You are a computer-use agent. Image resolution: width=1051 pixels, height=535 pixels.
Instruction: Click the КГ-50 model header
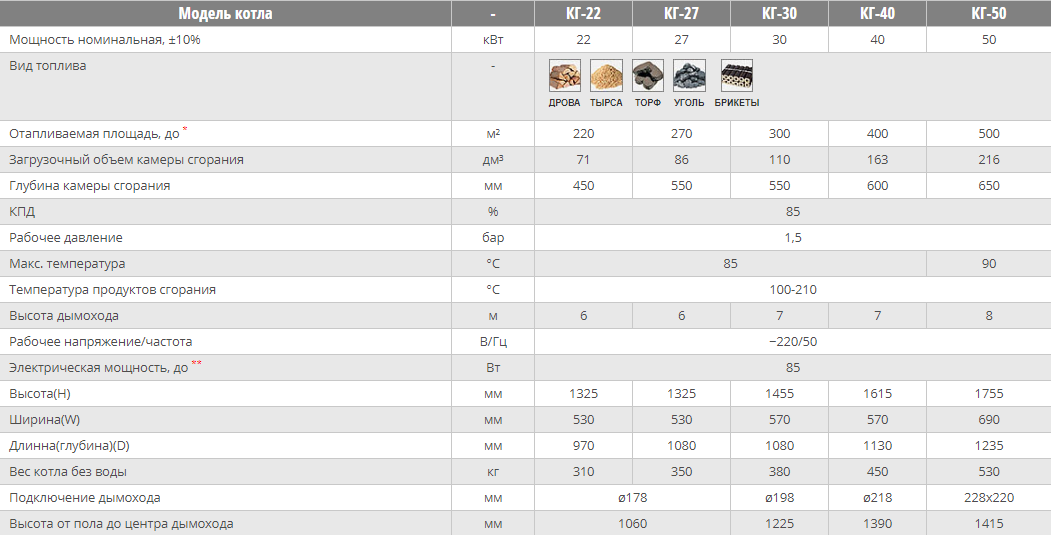988,13
